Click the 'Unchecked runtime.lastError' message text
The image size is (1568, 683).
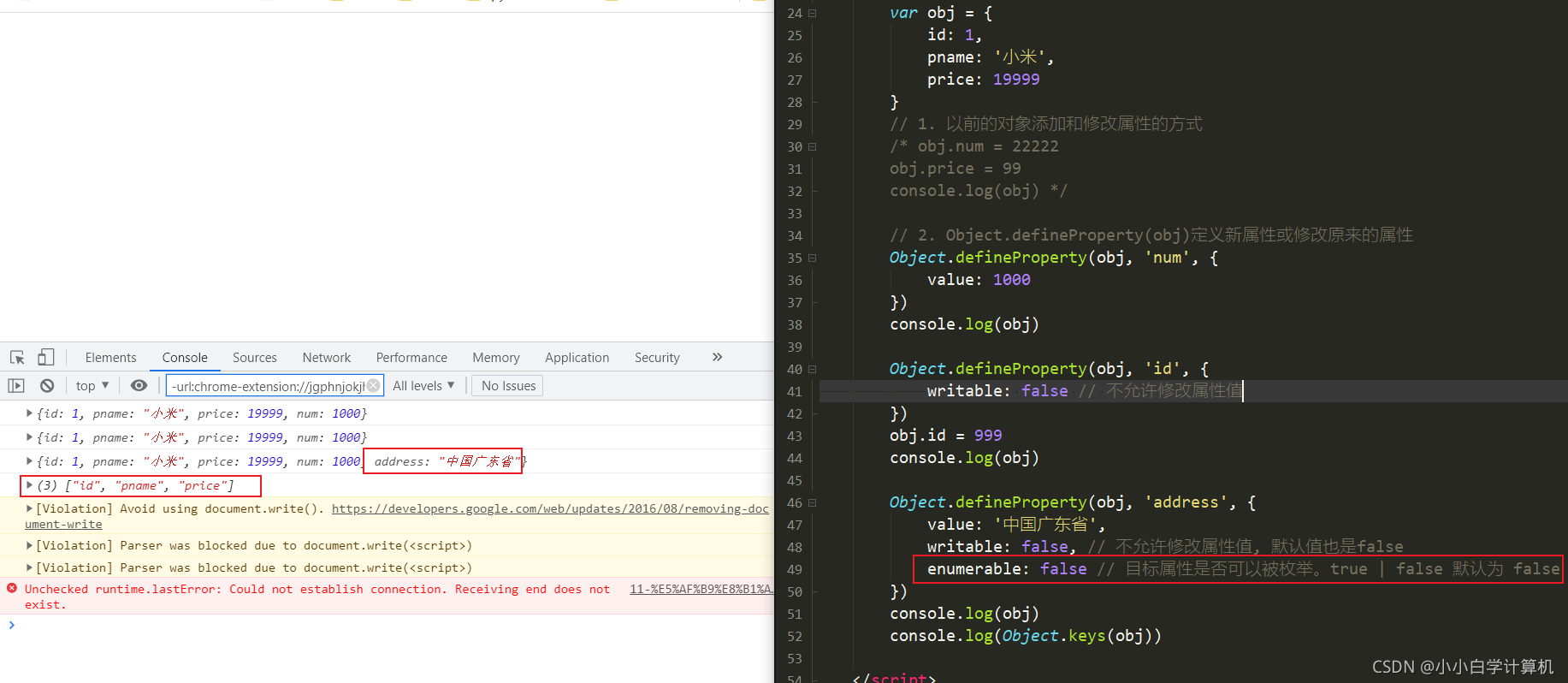pyautogui.click(x=317, y=597)
